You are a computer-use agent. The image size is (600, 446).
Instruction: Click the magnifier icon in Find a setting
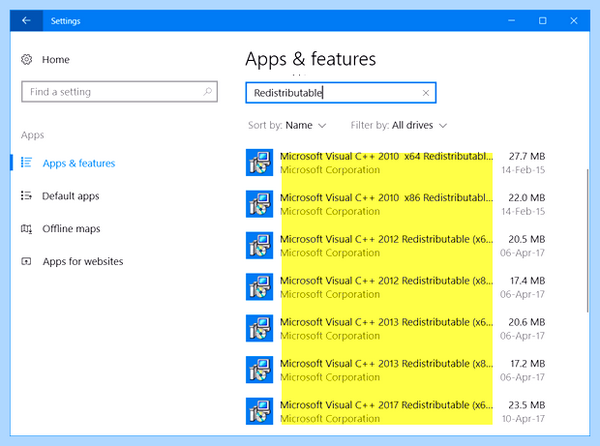(x=207, y=91)
